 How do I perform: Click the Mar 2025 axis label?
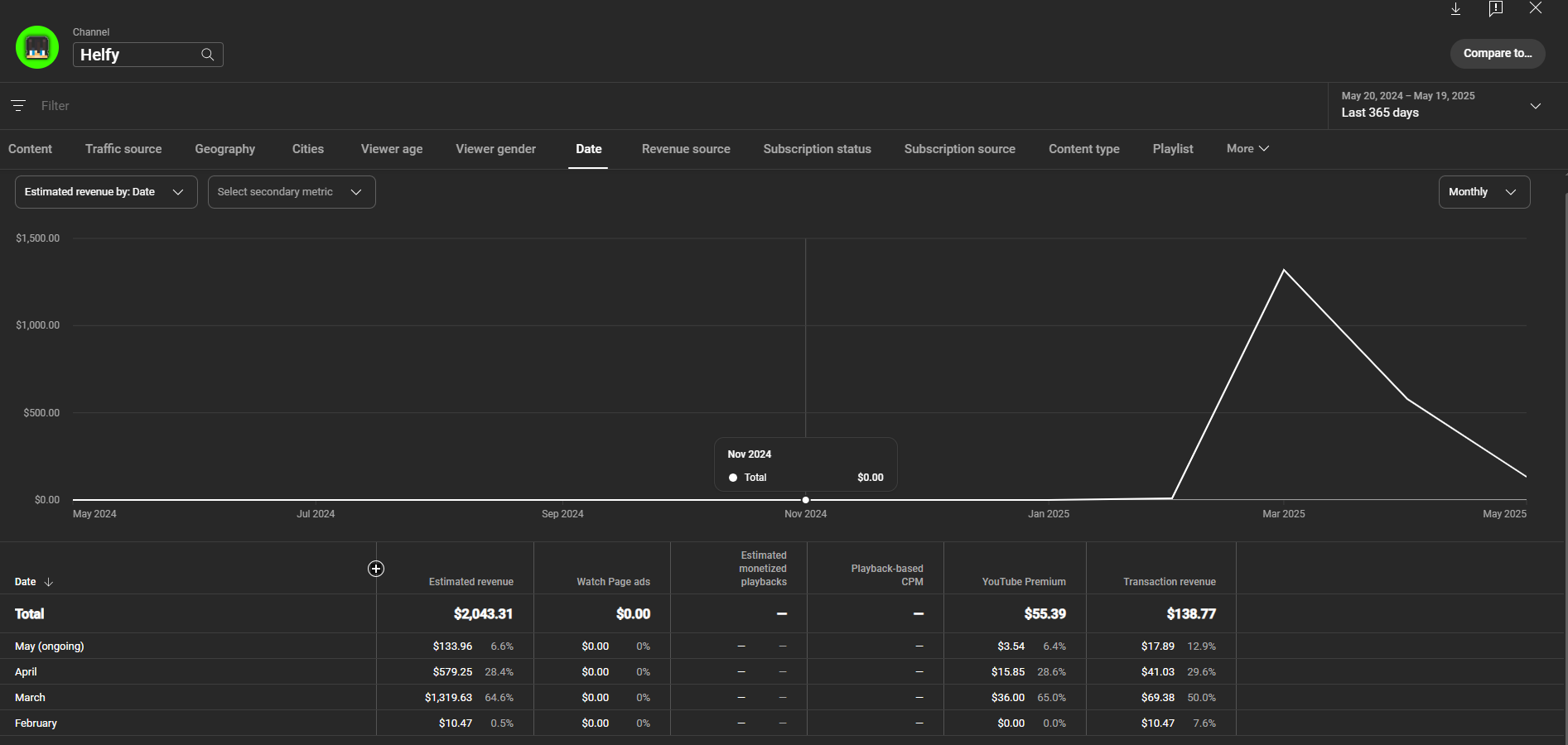[x=1283, y=514]
